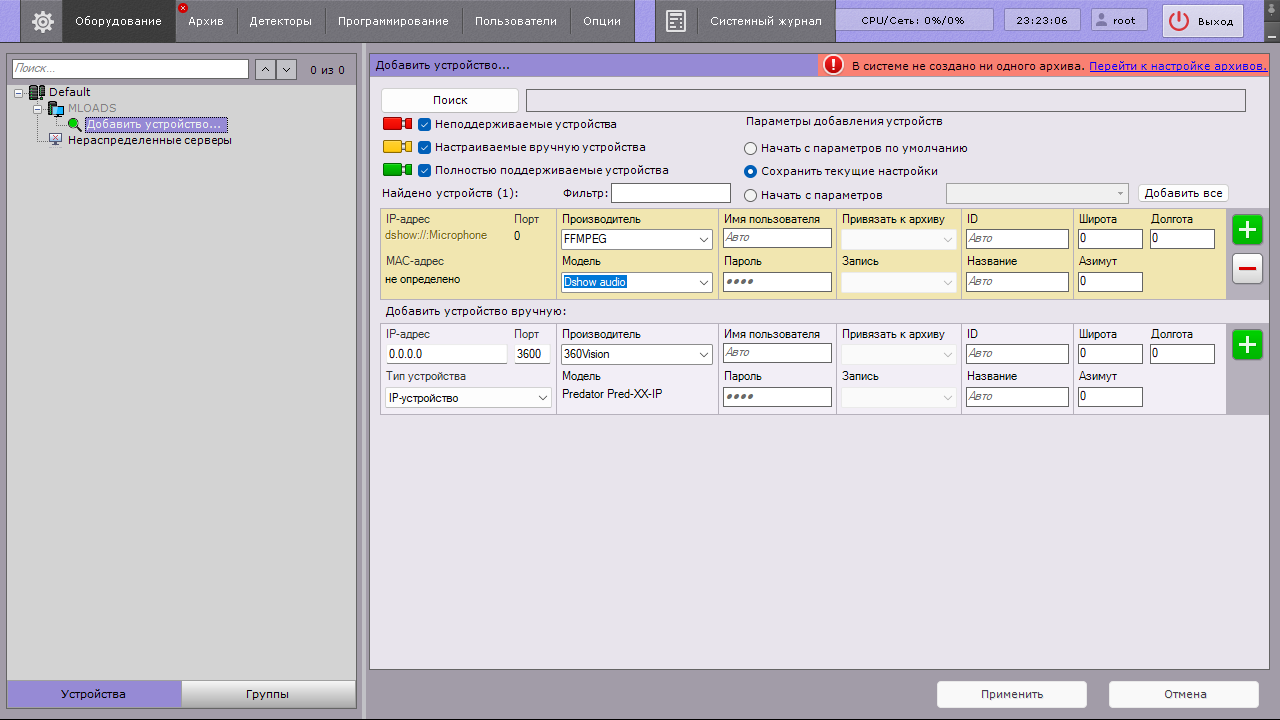Click the MLOADS computer icon
The width and height of the screenshot is (1280, 720).
(56, 108)
